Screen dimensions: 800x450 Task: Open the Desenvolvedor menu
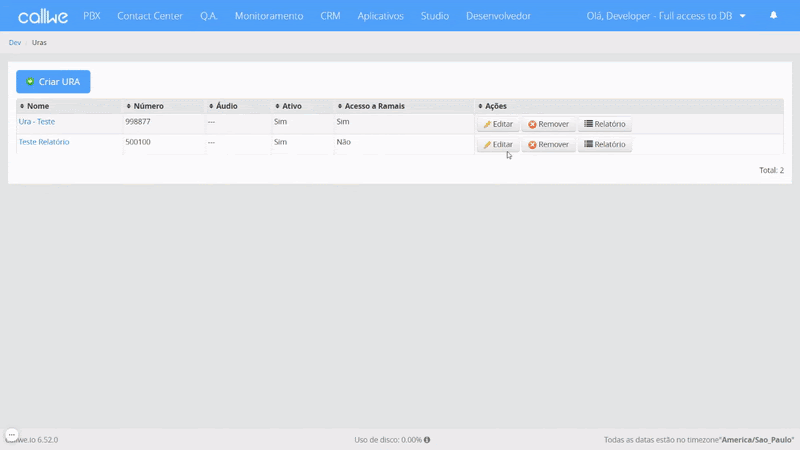point(498,16)
